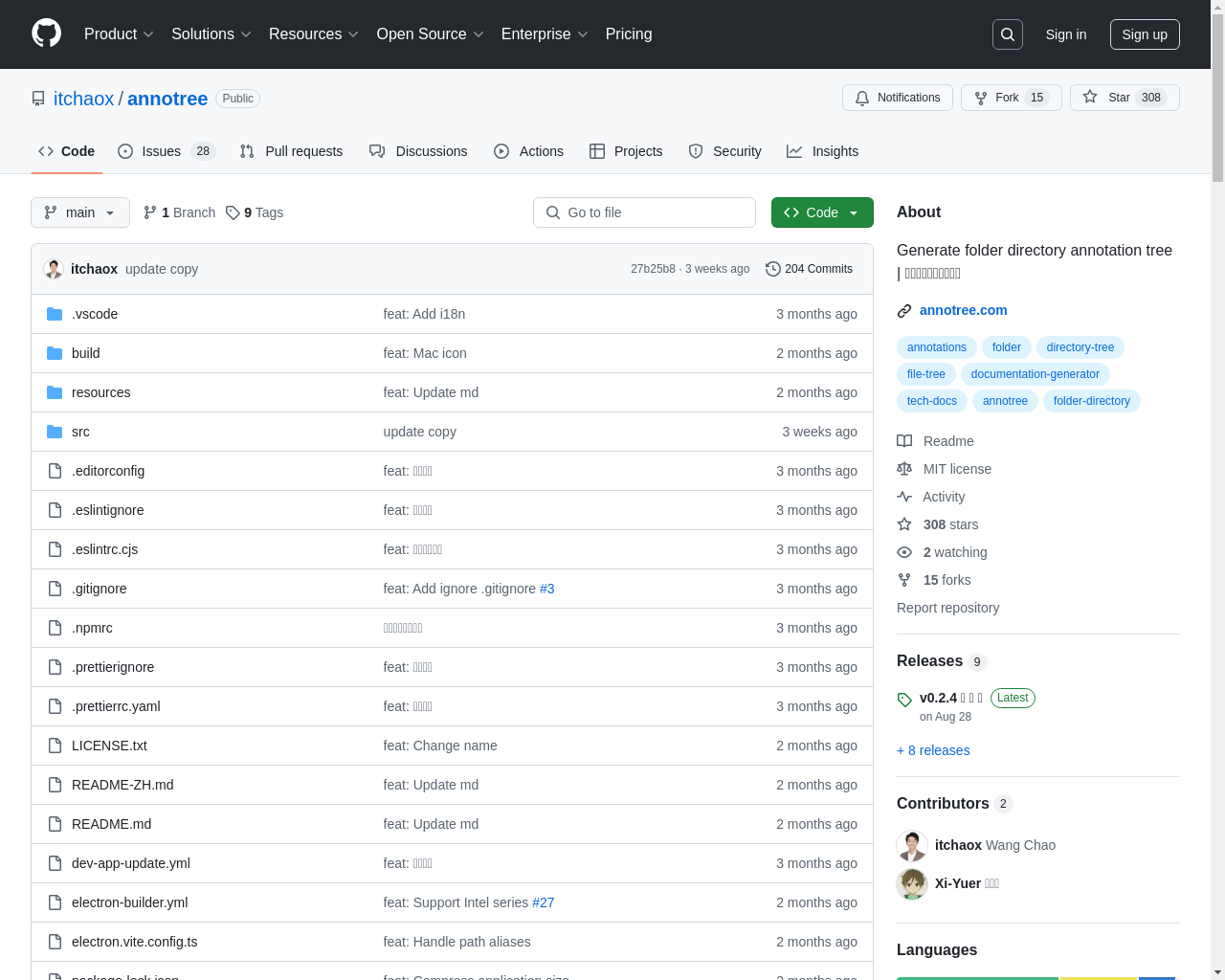Viewport: 1225px width, 980px height.
Task: Click the .editorconfig file icon
Action: (55, 471)
